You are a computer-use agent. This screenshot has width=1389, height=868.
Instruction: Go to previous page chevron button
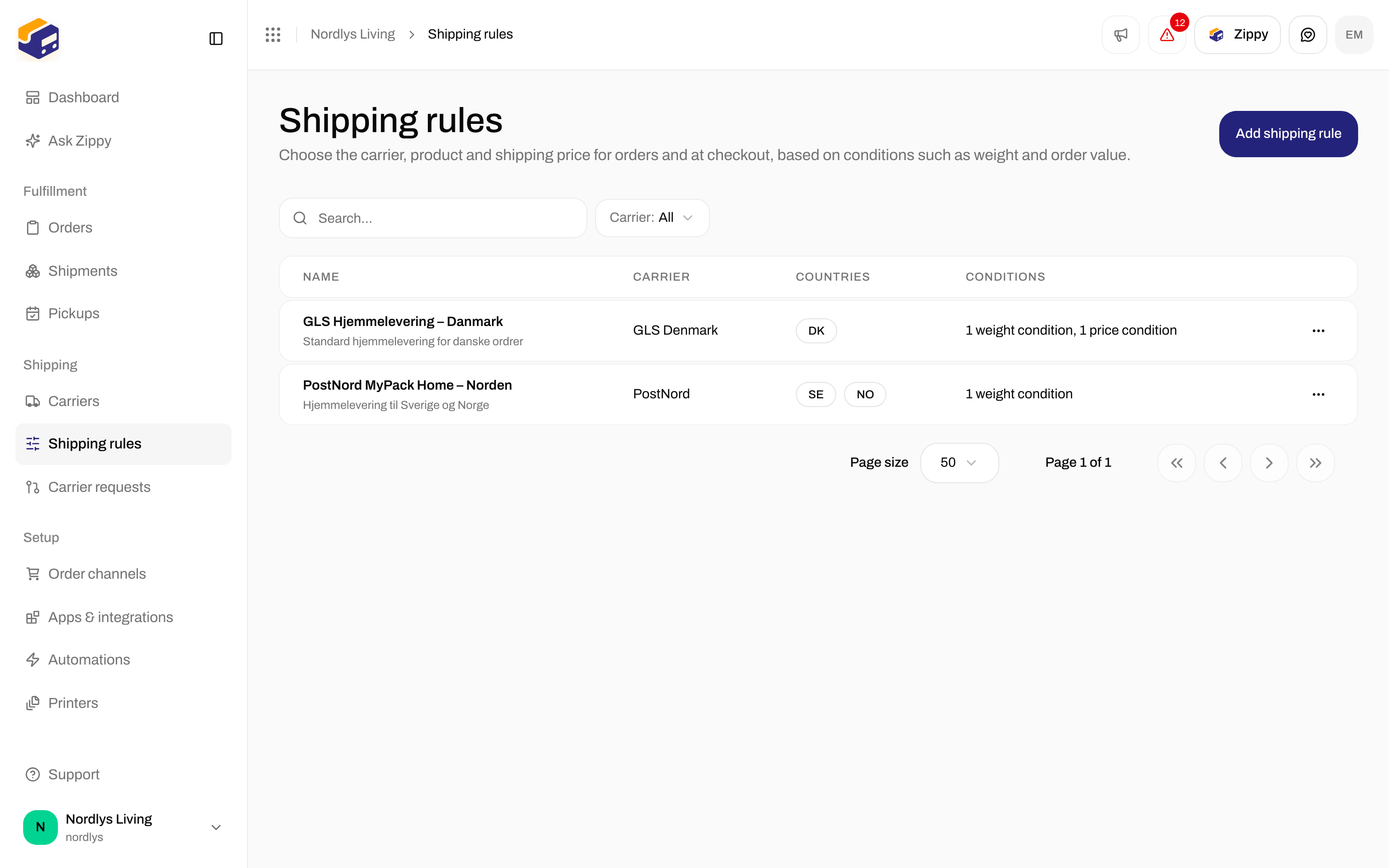[x=1223, y=463]
